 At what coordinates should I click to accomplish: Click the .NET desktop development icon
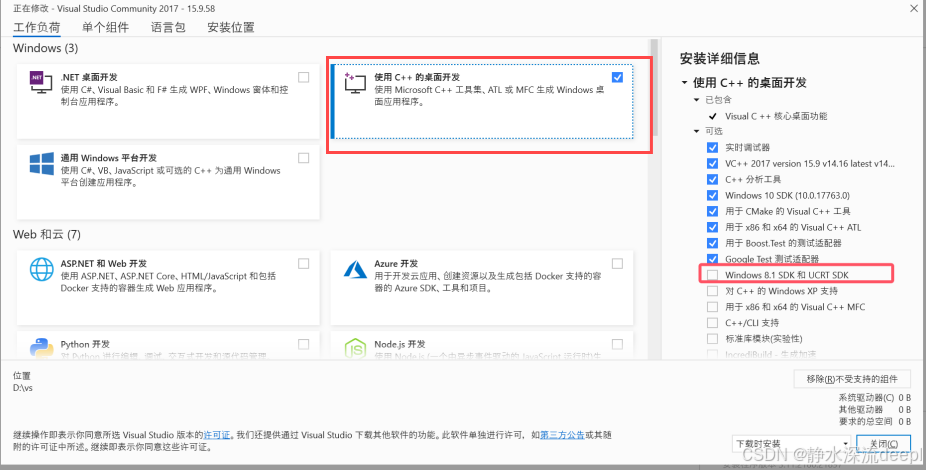click(41, 83)
